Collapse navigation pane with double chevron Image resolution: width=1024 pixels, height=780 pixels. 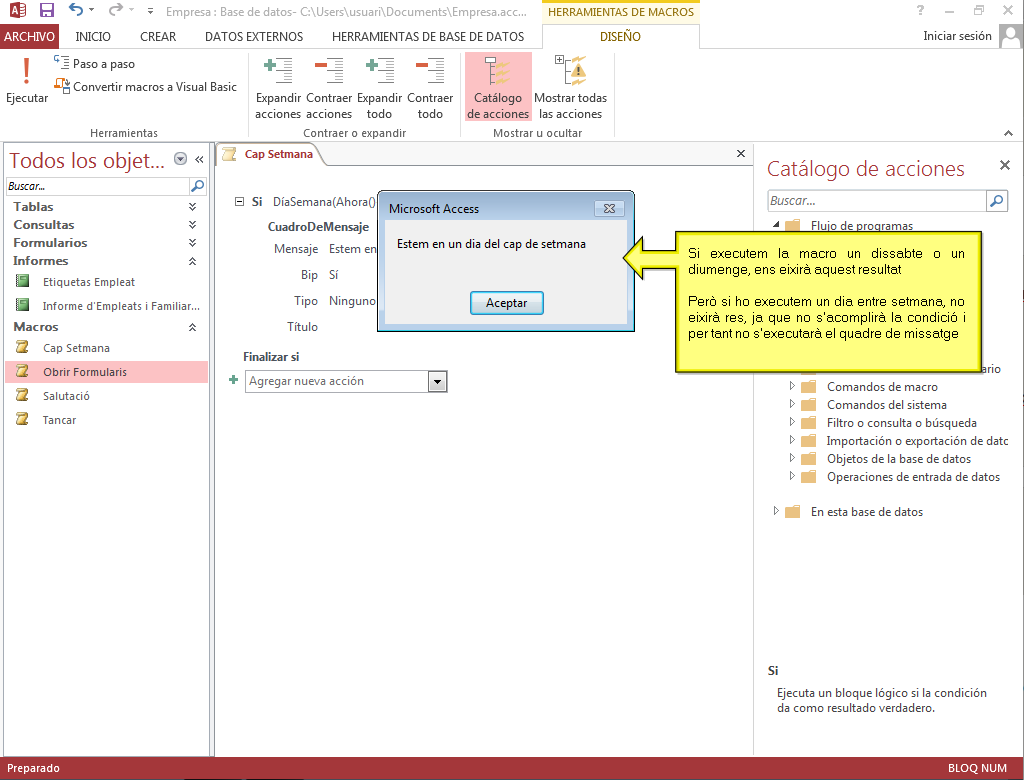pos(199,159)
